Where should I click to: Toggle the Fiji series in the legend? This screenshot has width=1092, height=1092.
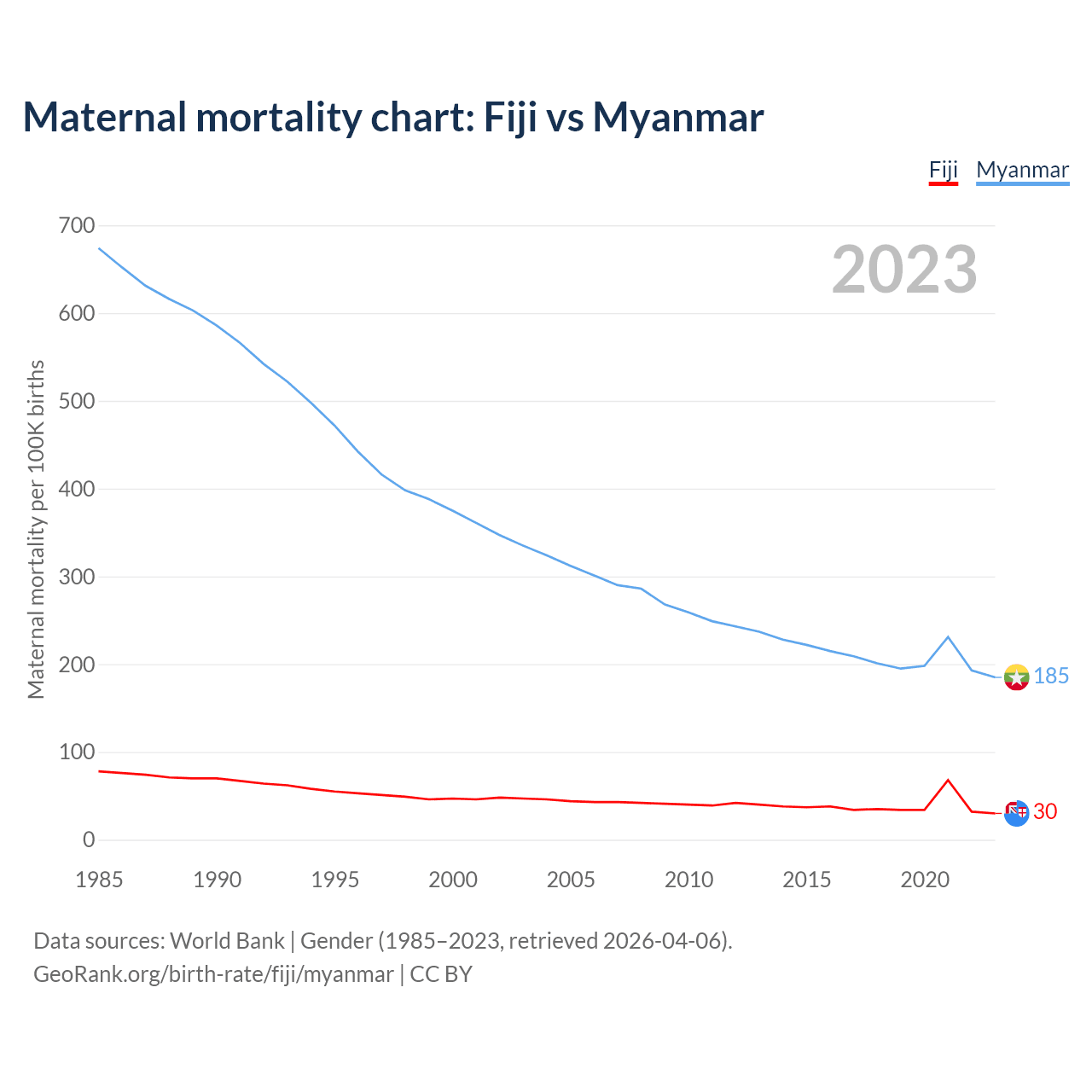point(944,170)
